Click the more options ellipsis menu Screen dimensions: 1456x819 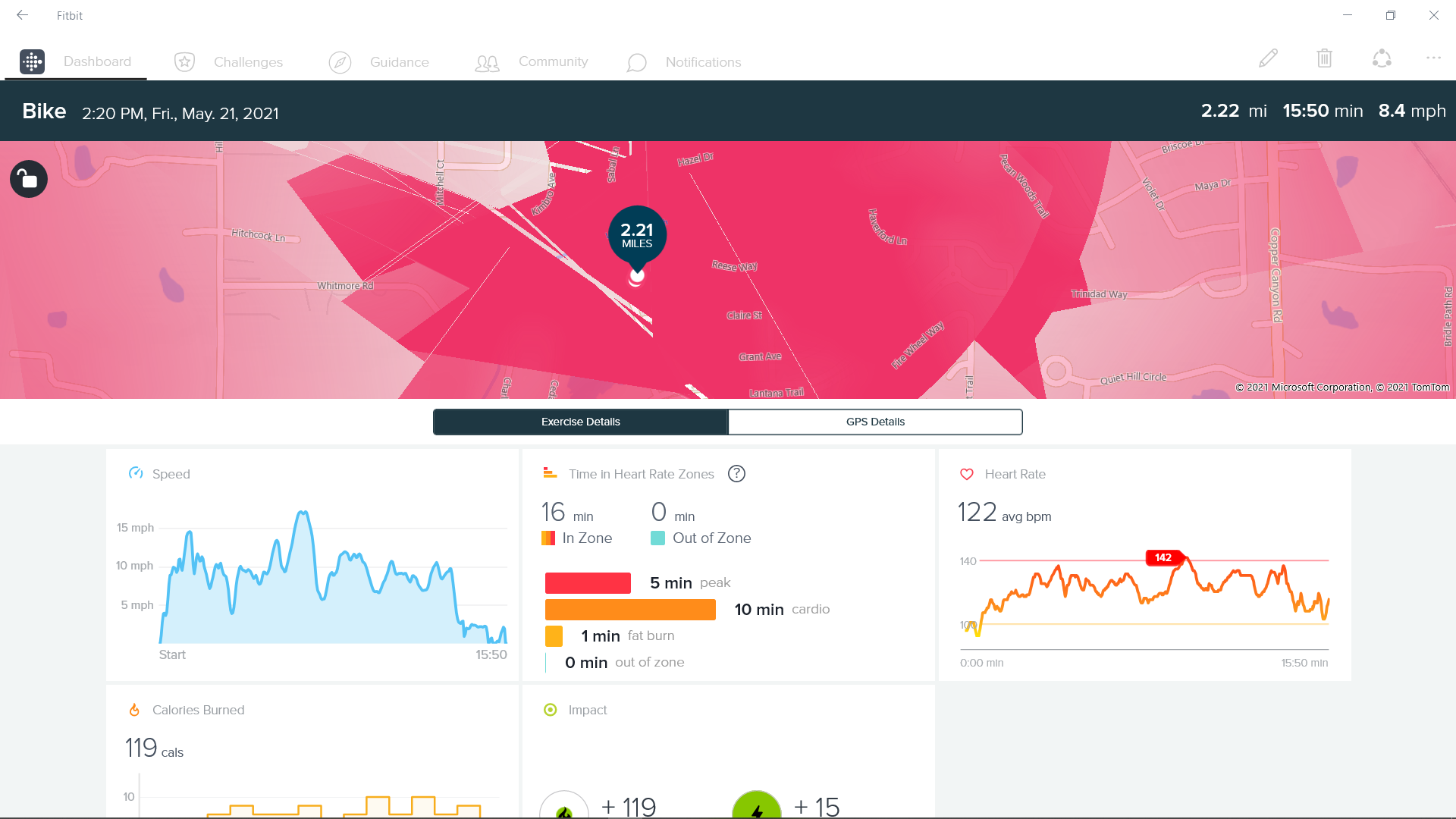click(1432, 58)
